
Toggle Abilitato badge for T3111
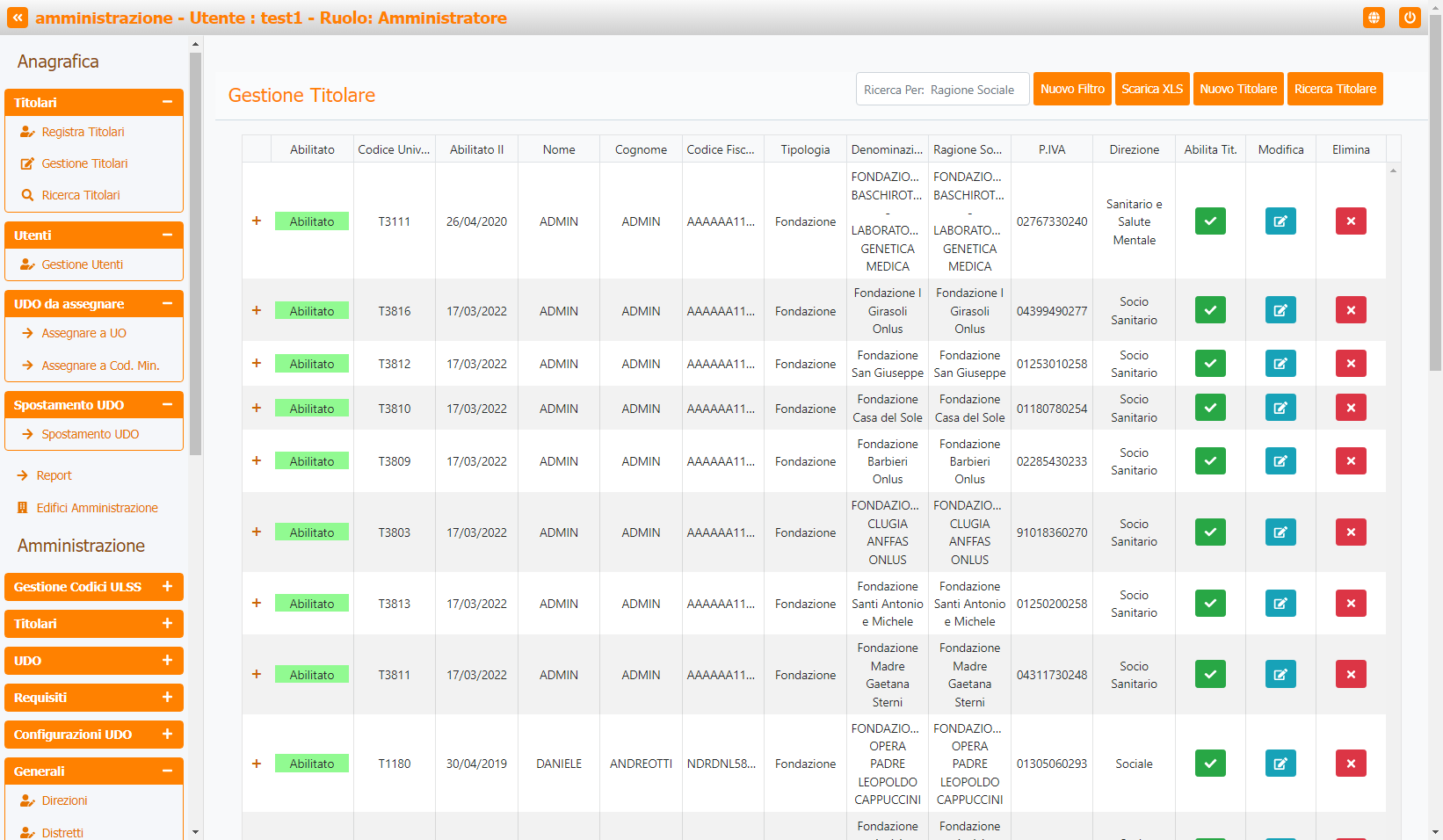[312, 221]
